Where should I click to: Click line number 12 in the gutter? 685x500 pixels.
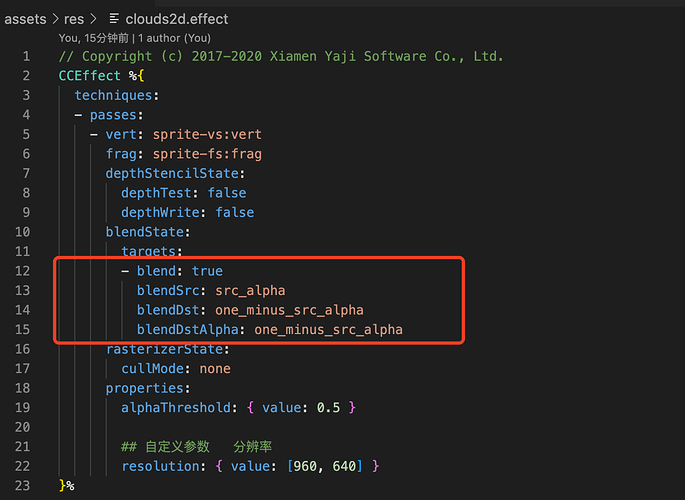[x=23, y=271]
